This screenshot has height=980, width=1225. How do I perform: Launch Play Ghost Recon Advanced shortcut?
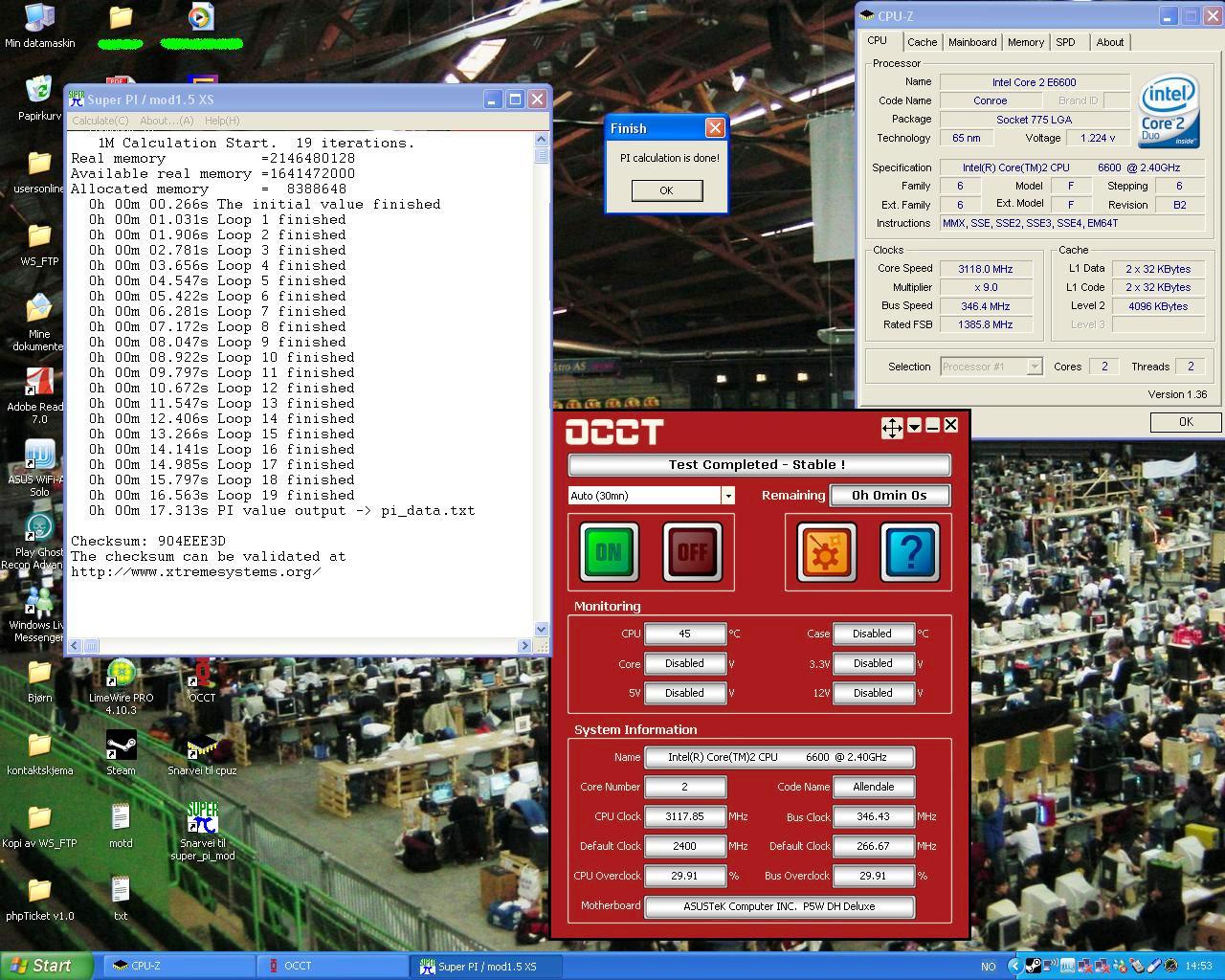click(x=39, y=541)
